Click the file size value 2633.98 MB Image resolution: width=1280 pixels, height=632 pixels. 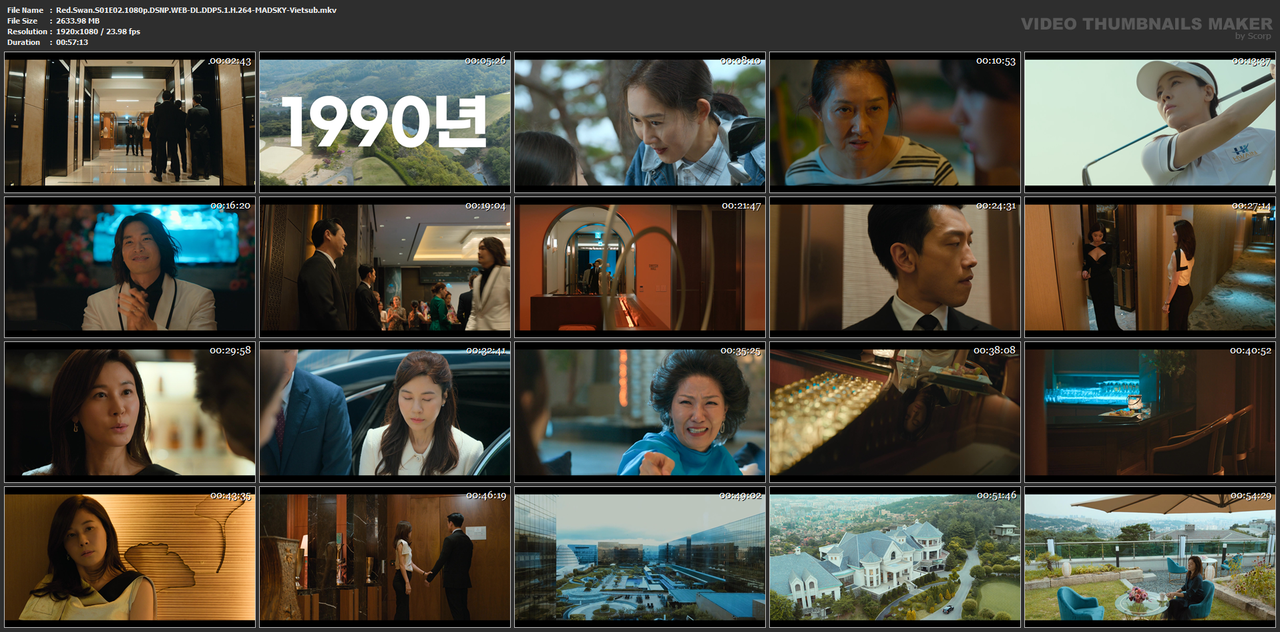point(78,20)
